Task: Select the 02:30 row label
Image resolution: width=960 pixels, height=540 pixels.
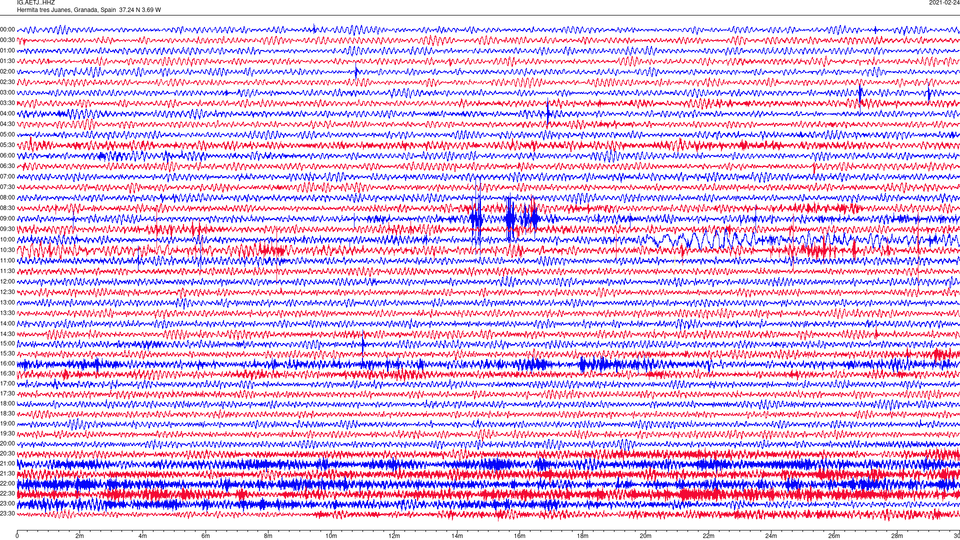Action: coord(7,82)
